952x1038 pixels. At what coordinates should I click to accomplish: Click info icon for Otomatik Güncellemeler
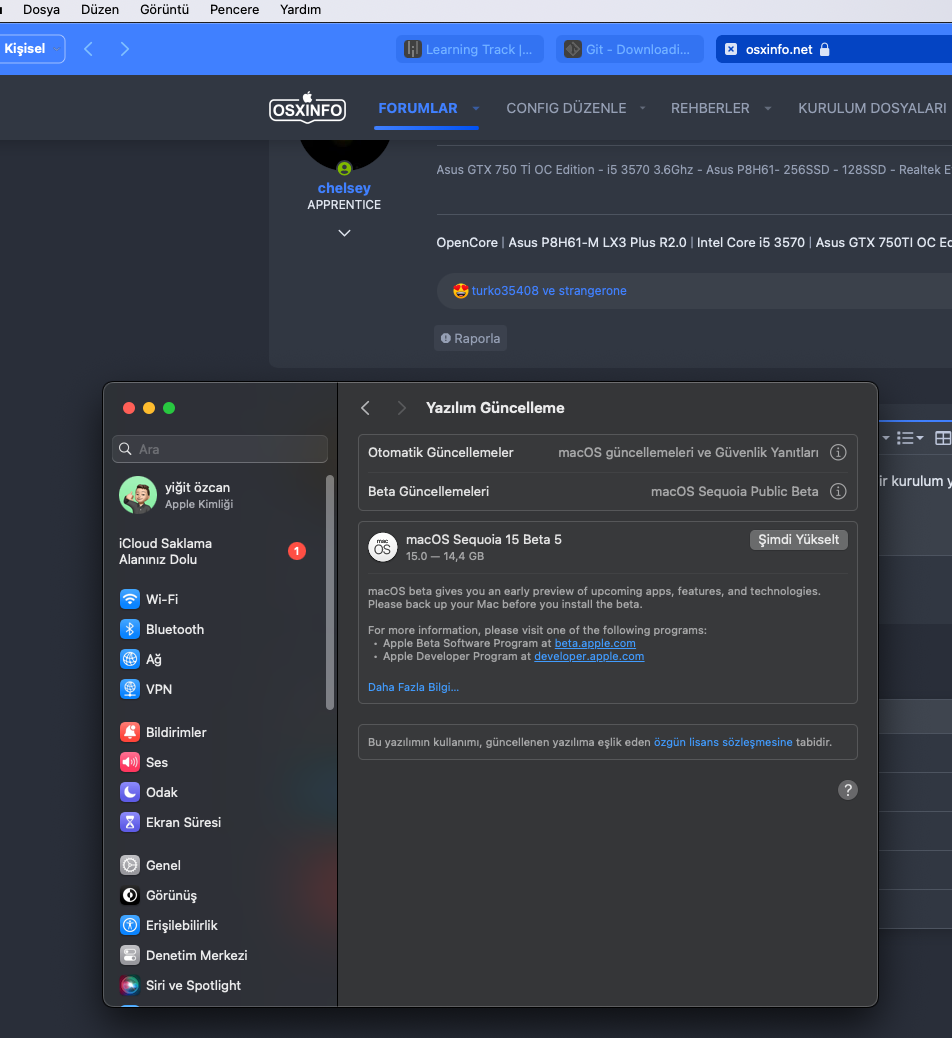pos(838,452)
